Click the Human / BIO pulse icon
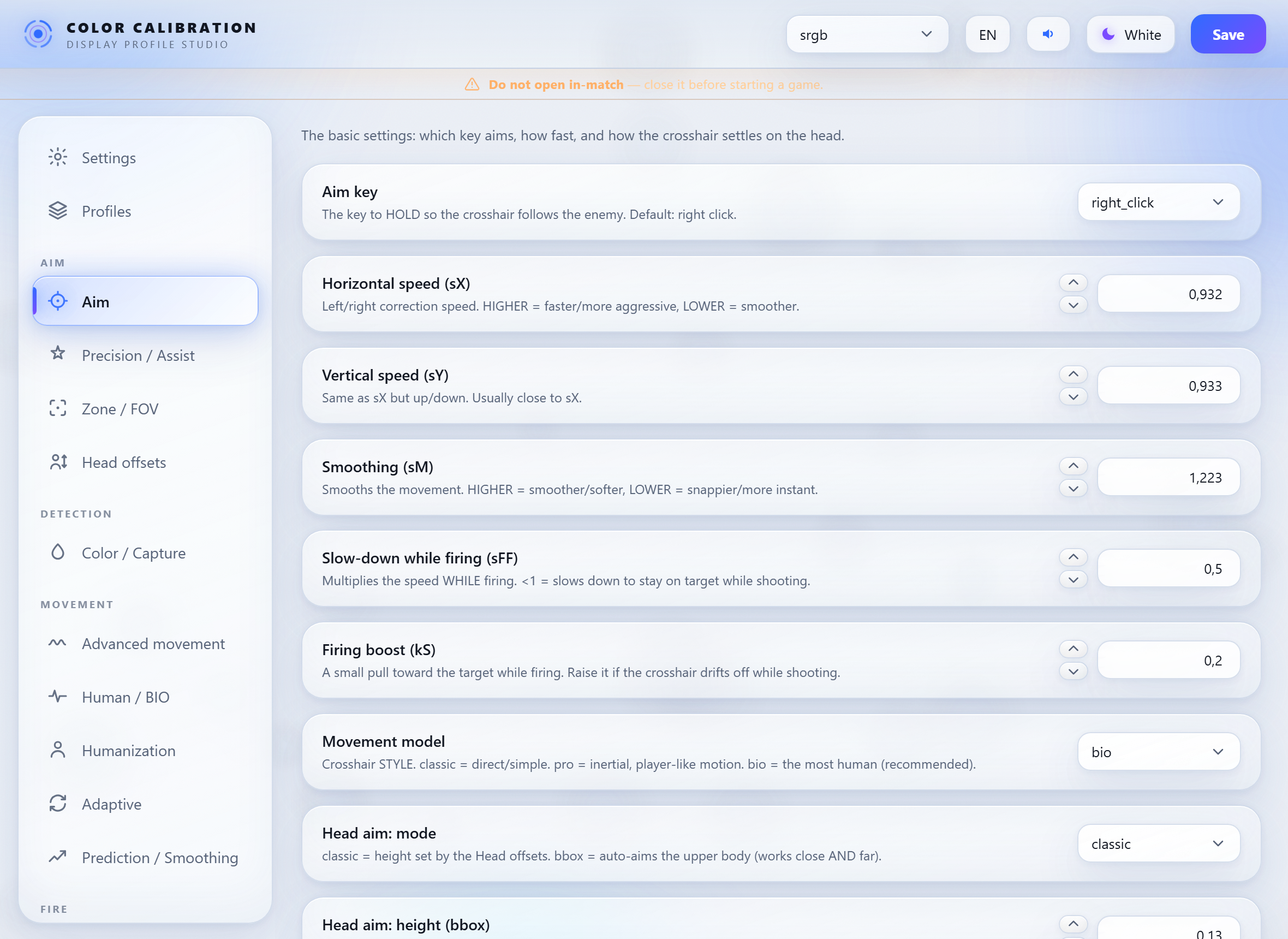1288x939 pixels. tap(57, 696)
